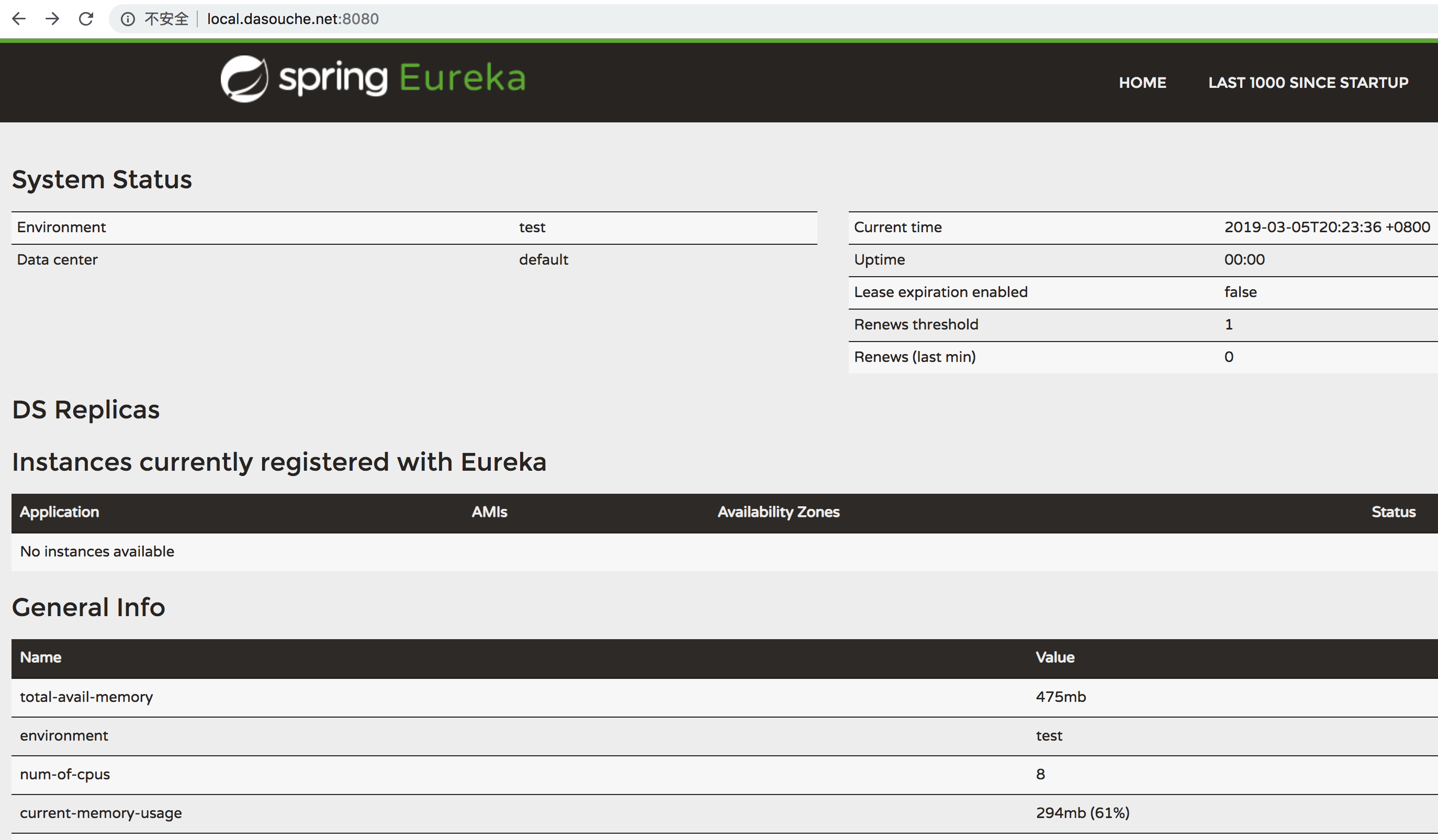
Task: Reload the page with refresh icon
Action: click(x=86, y=19)
